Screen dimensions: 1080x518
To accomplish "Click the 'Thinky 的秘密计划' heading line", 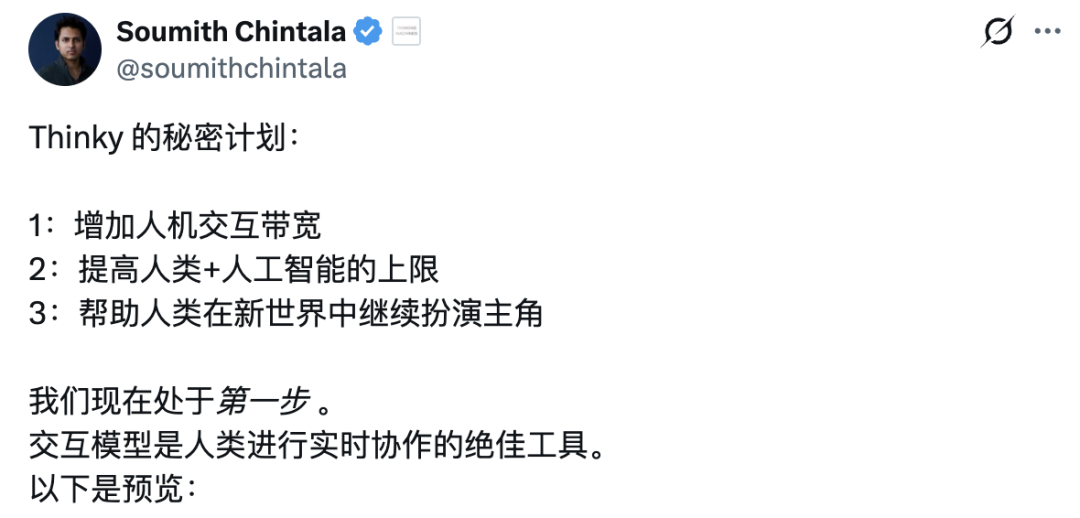I will [165, 138].
